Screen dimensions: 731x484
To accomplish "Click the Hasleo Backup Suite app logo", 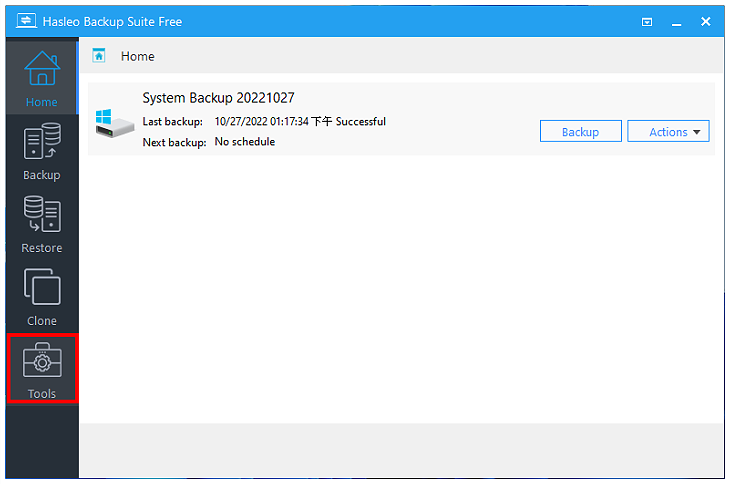I will pos(26,21).
